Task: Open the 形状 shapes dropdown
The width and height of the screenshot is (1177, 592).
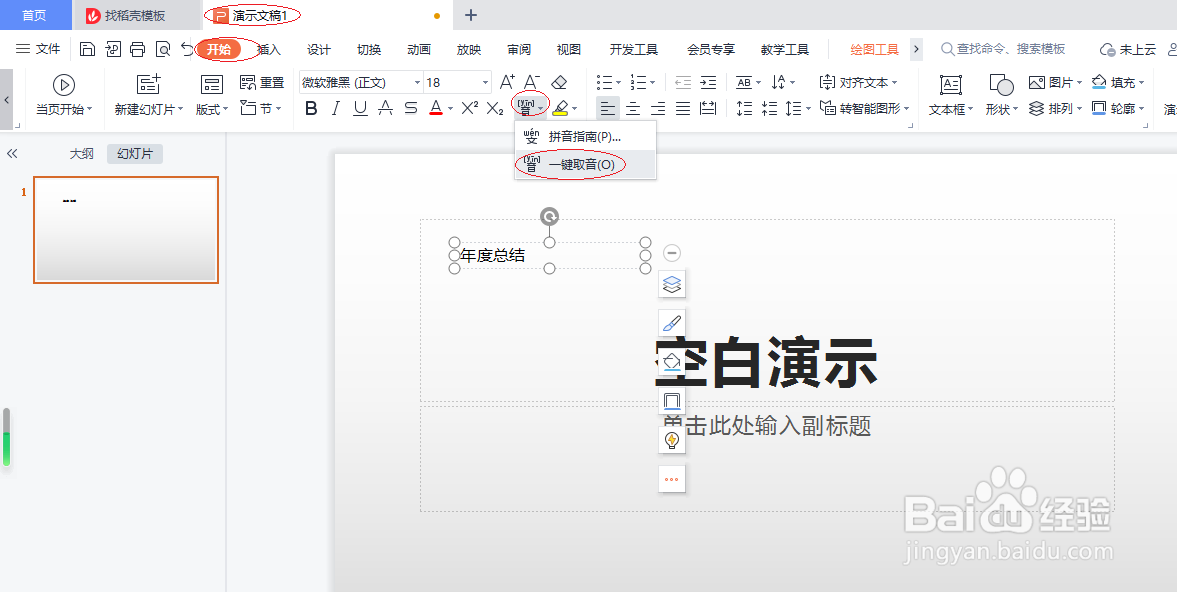Action: (x=1001, y=110)
